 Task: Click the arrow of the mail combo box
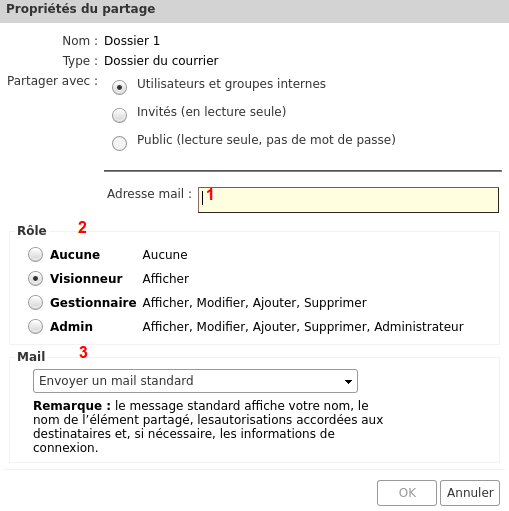point(348,381)
